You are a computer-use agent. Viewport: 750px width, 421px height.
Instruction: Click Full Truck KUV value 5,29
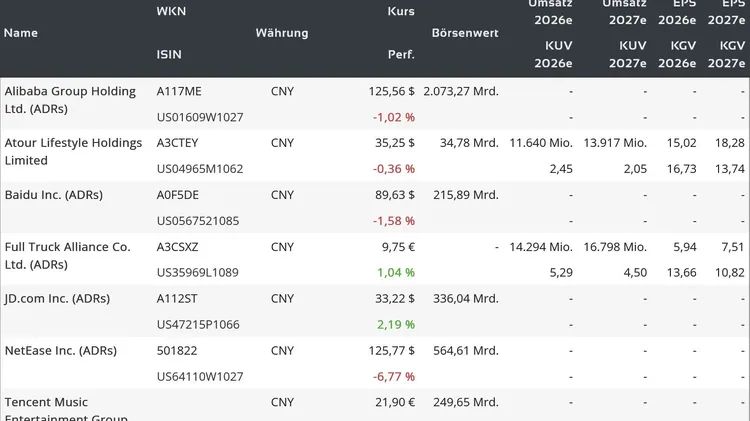[561, 273]
